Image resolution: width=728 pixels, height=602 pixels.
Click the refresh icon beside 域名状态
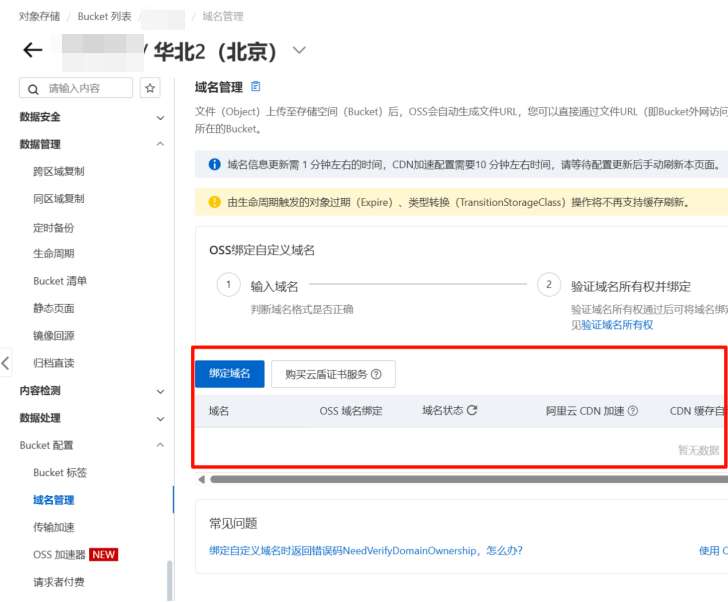pyautogui.click(x=472, y=410)
